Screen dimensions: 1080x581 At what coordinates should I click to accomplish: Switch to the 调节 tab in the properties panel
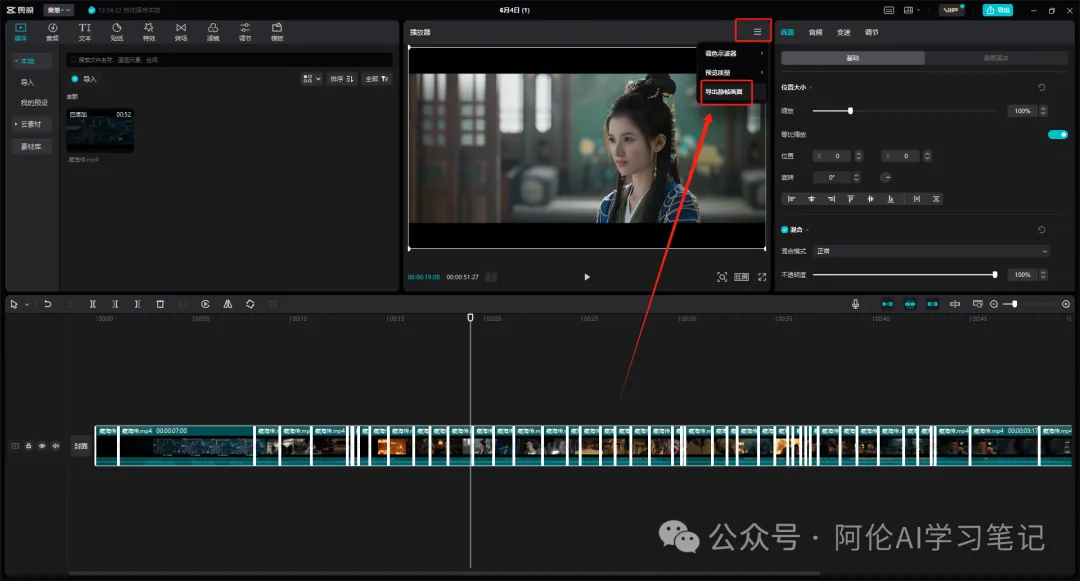click(x=871, y=32)
